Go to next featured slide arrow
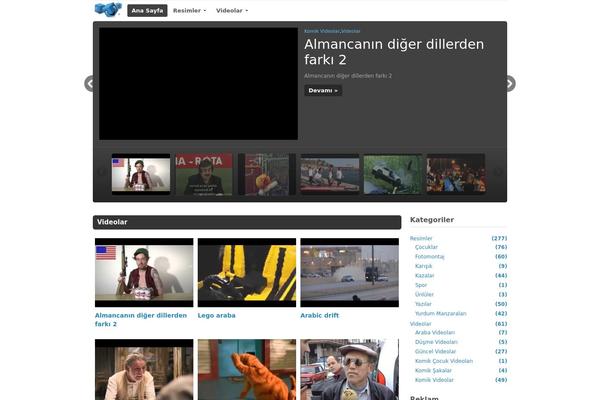 pos(510,84)
